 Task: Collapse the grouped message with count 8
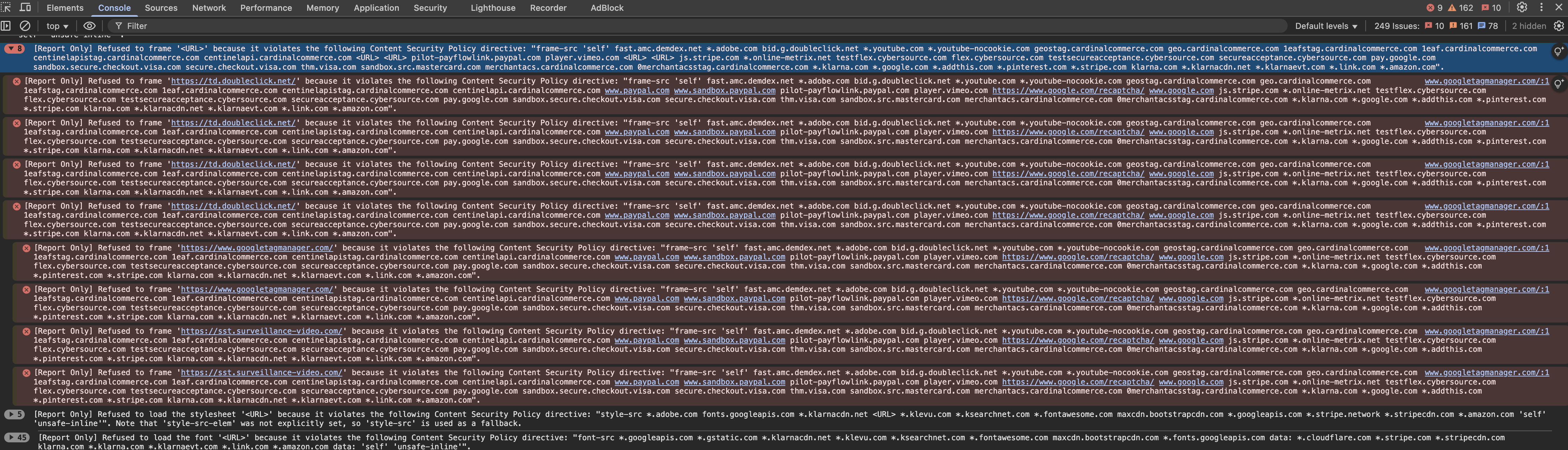click(x=14, y=49)
